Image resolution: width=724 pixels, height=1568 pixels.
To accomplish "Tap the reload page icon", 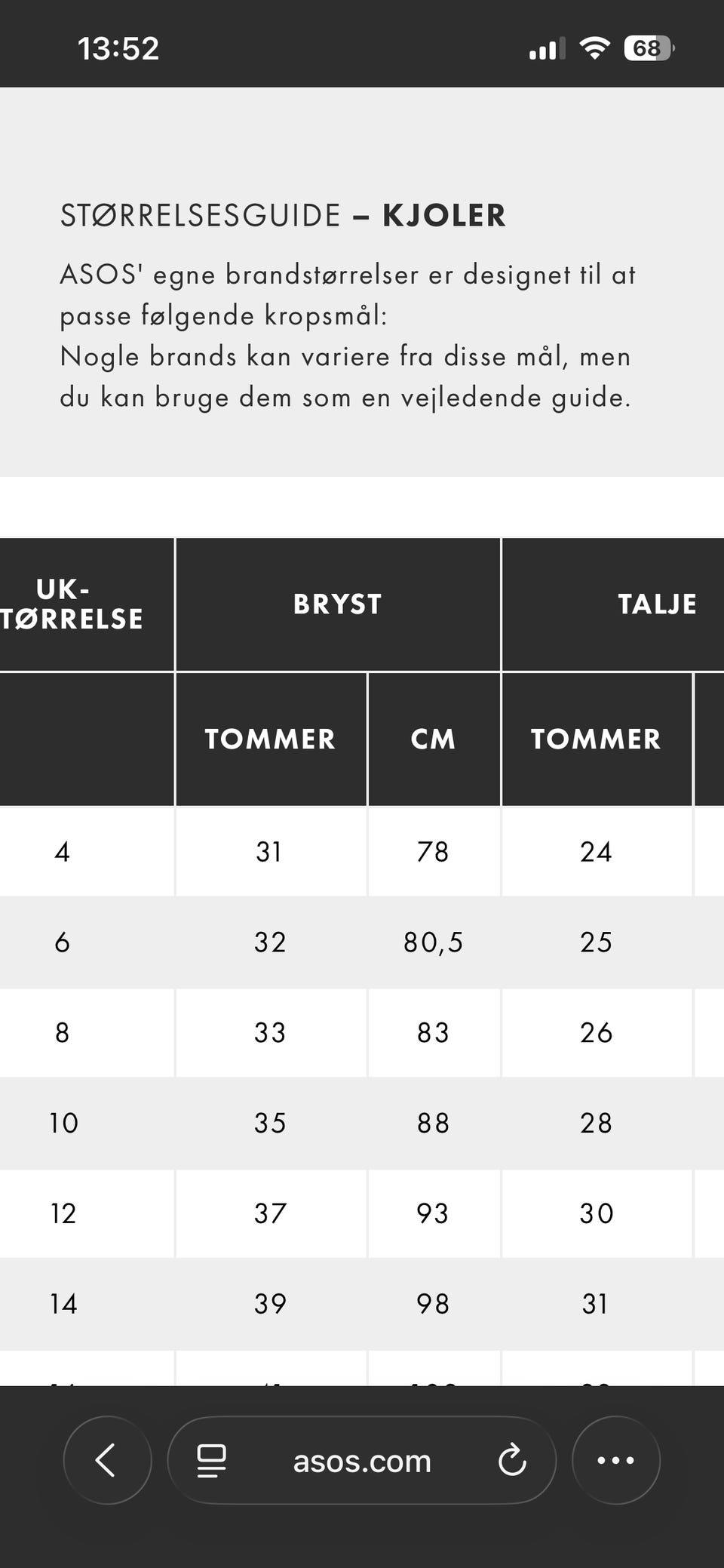I will (512, 1460).
